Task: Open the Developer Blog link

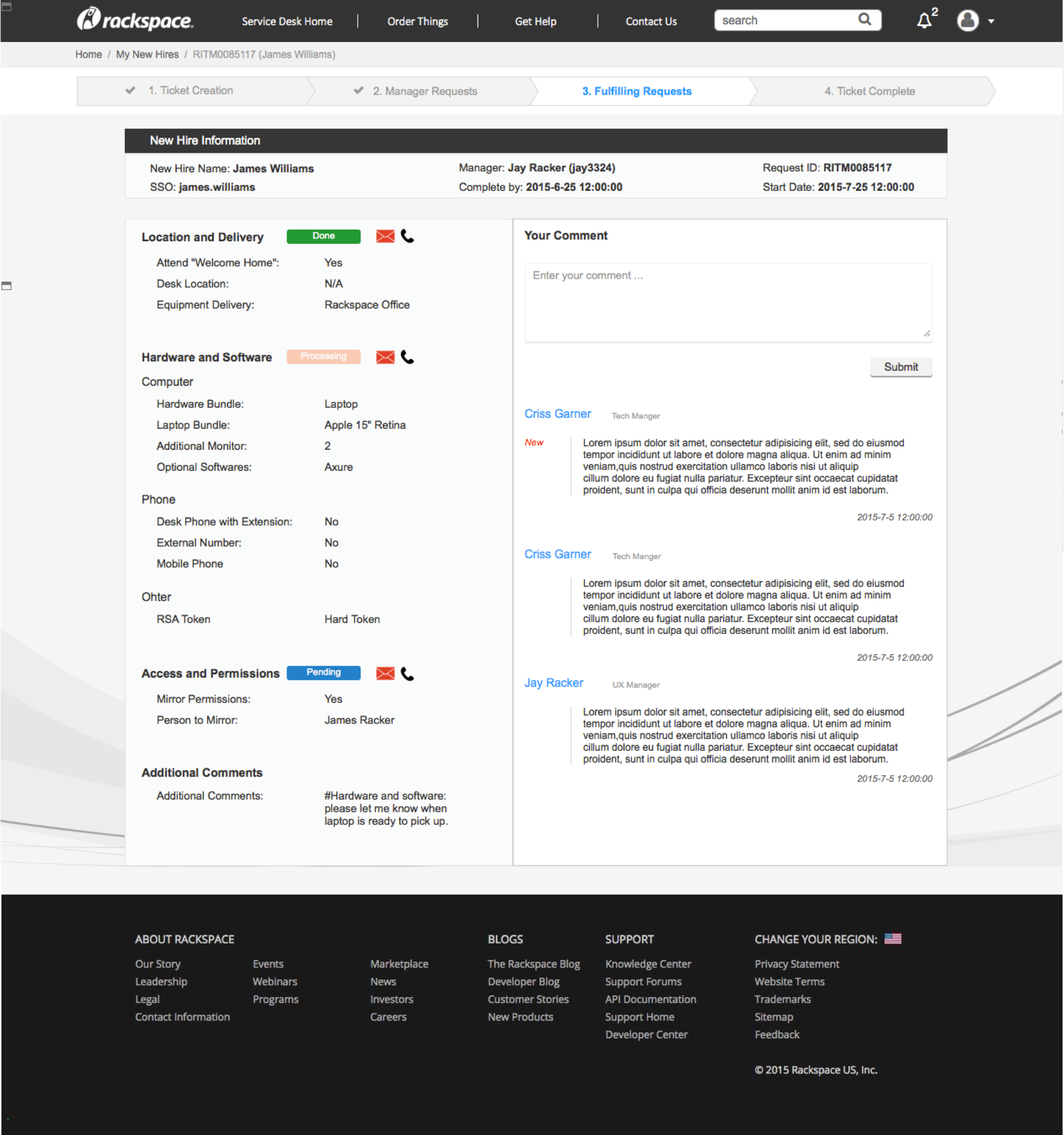Action: pos(523,982)
